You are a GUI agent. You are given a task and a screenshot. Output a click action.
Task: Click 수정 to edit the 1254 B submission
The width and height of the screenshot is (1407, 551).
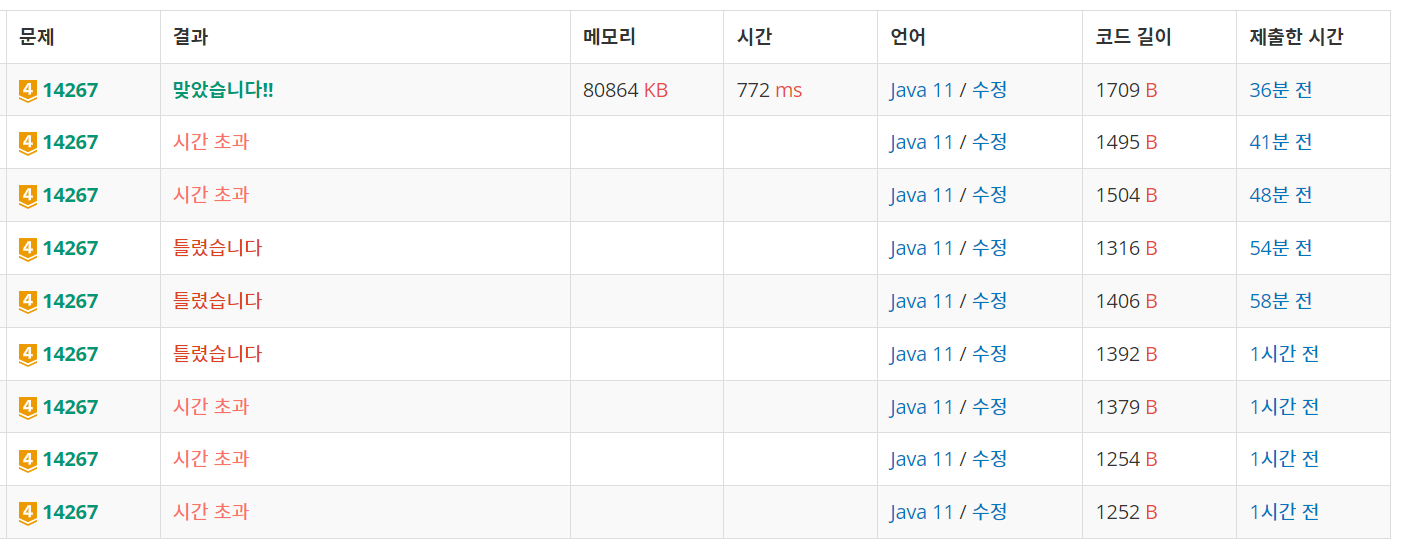pyautogui.click(x=990, y=459)
